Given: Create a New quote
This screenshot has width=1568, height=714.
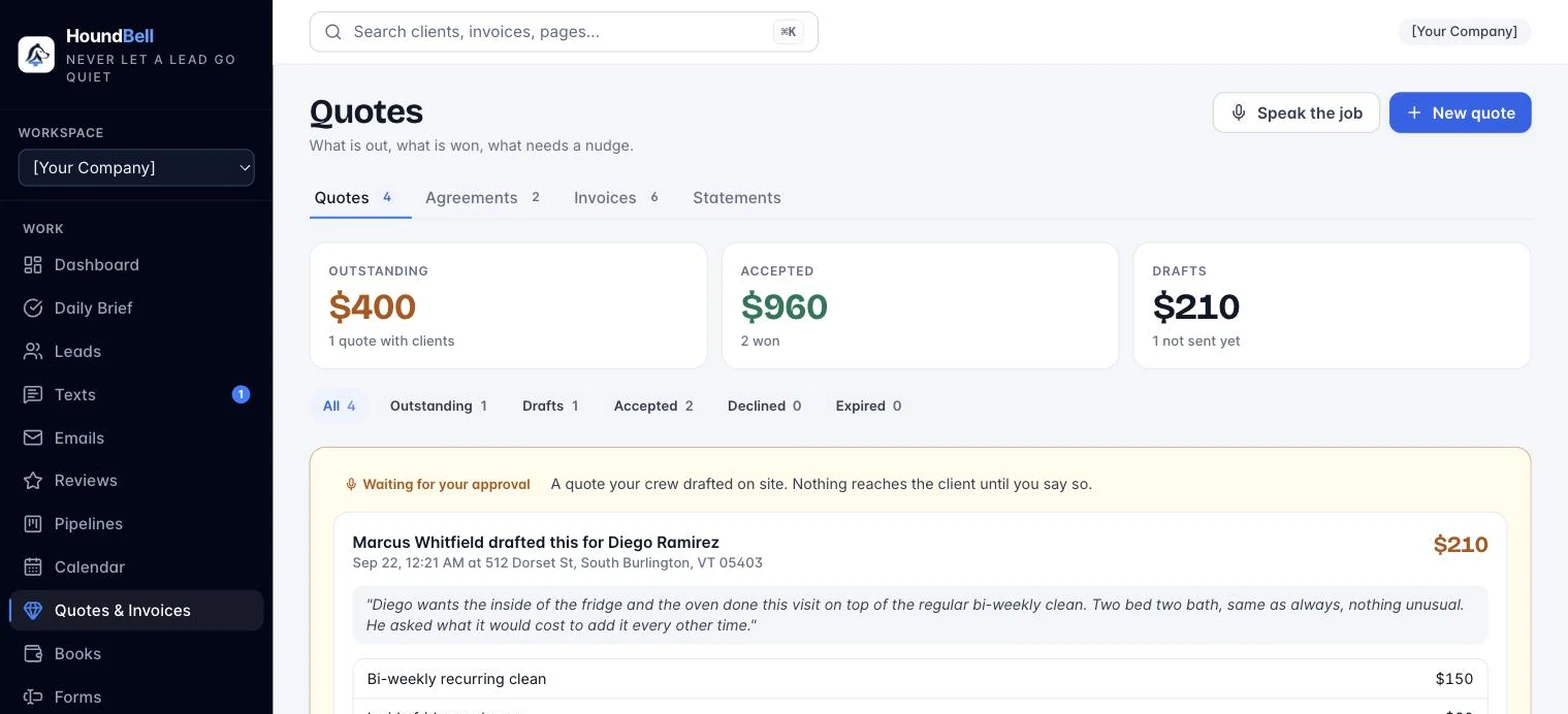Looking at the screenshot, I should (1460, 113).
